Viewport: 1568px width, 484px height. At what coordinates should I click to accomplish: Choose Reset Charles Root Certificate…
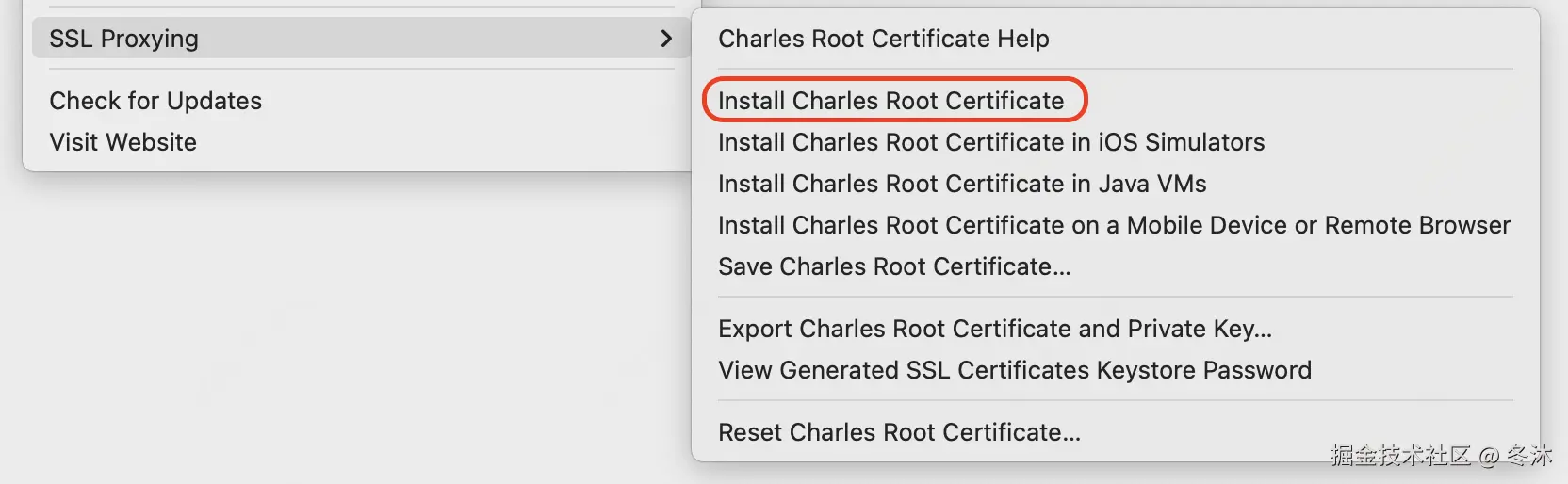(x=899, y=432)
